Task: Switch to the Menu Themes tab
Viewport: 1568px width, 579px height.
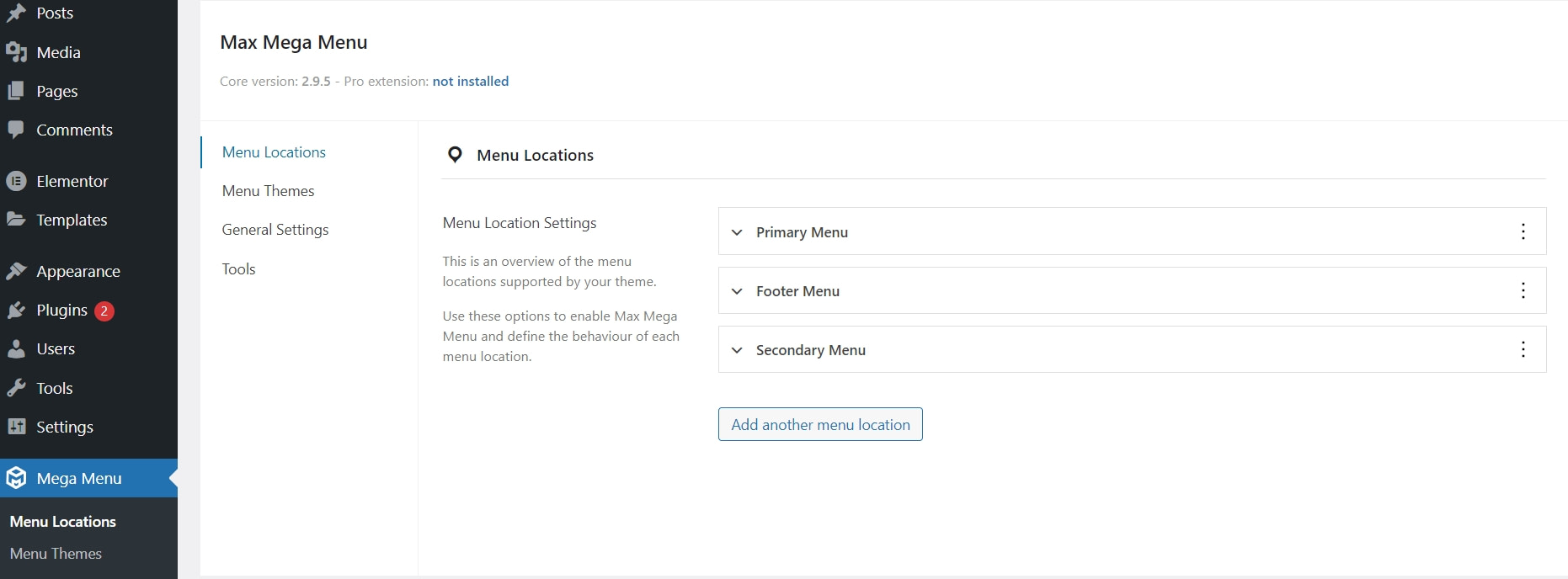Action: (x=268, y=191)
